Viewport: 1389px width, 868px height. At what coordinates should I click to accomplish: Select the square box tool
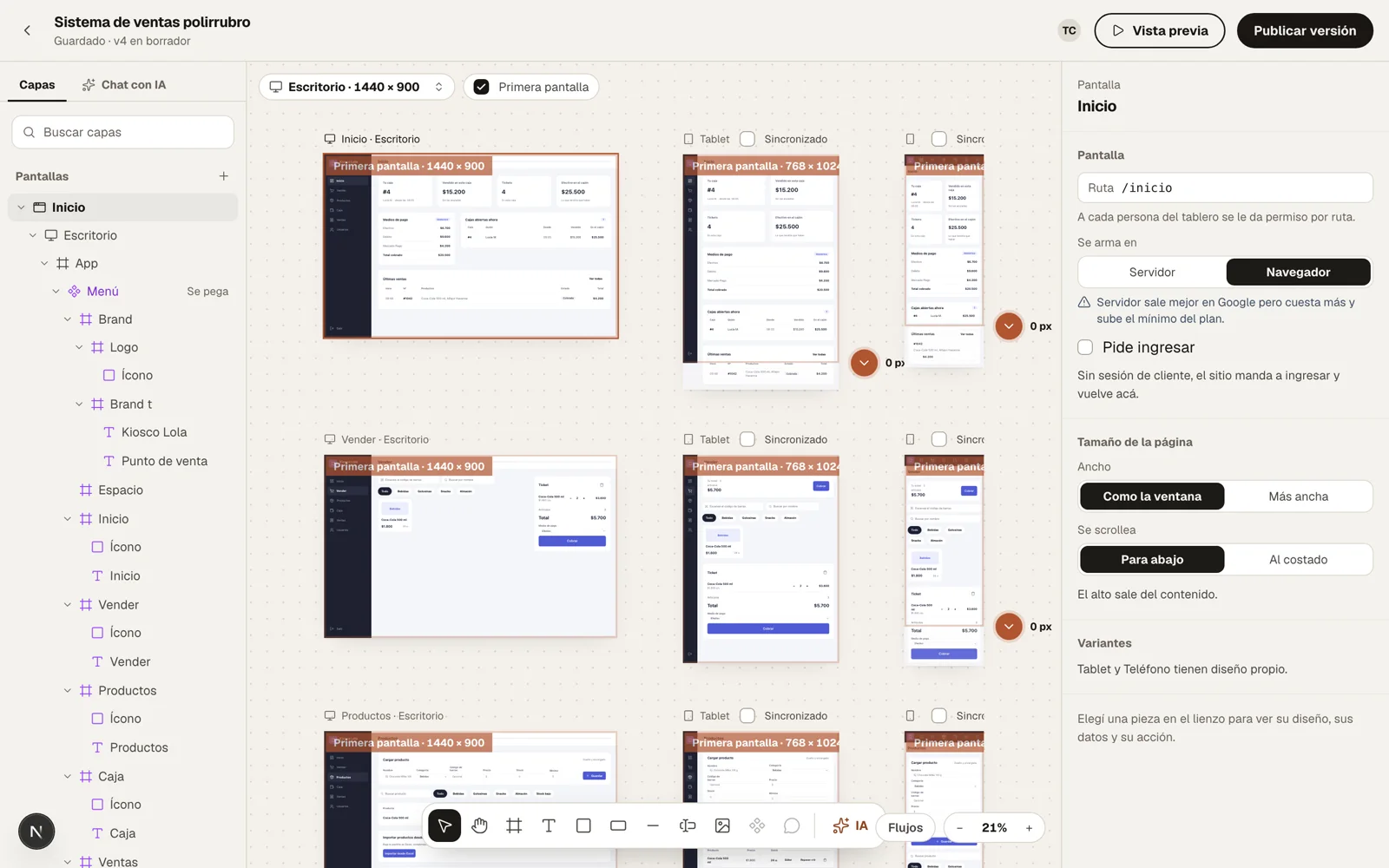583,826
